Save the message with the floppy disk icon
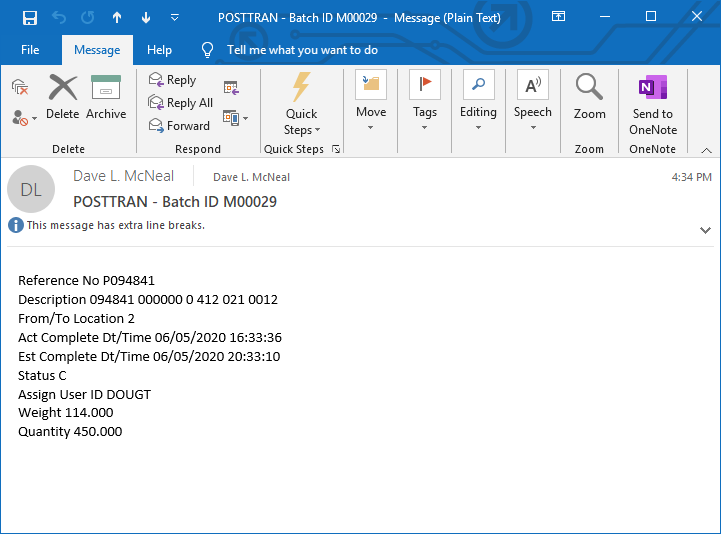 pyautogui.click(x=30, y=18)
